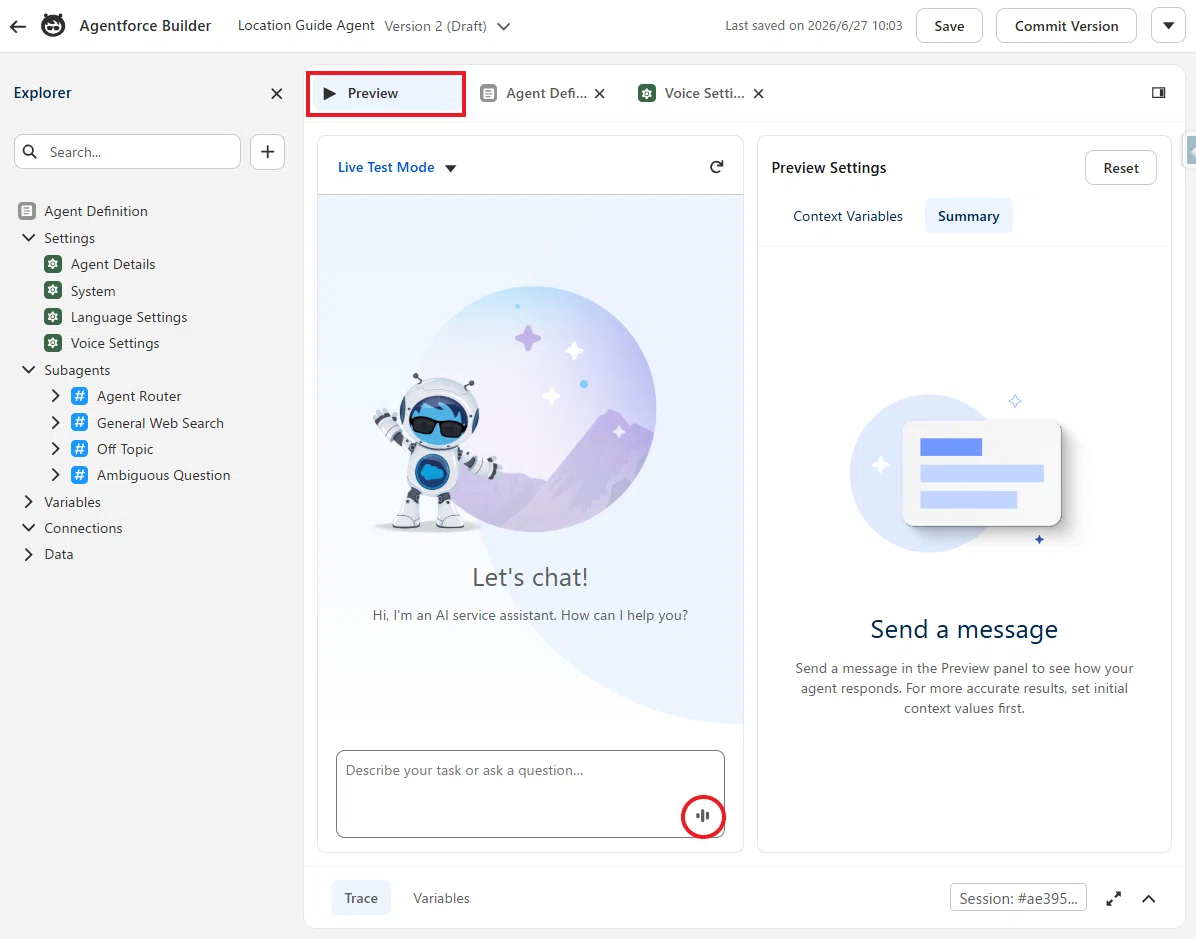Expand bottom panel to full screen
The image size is (1196, 939).
(x=1114, y=899)
